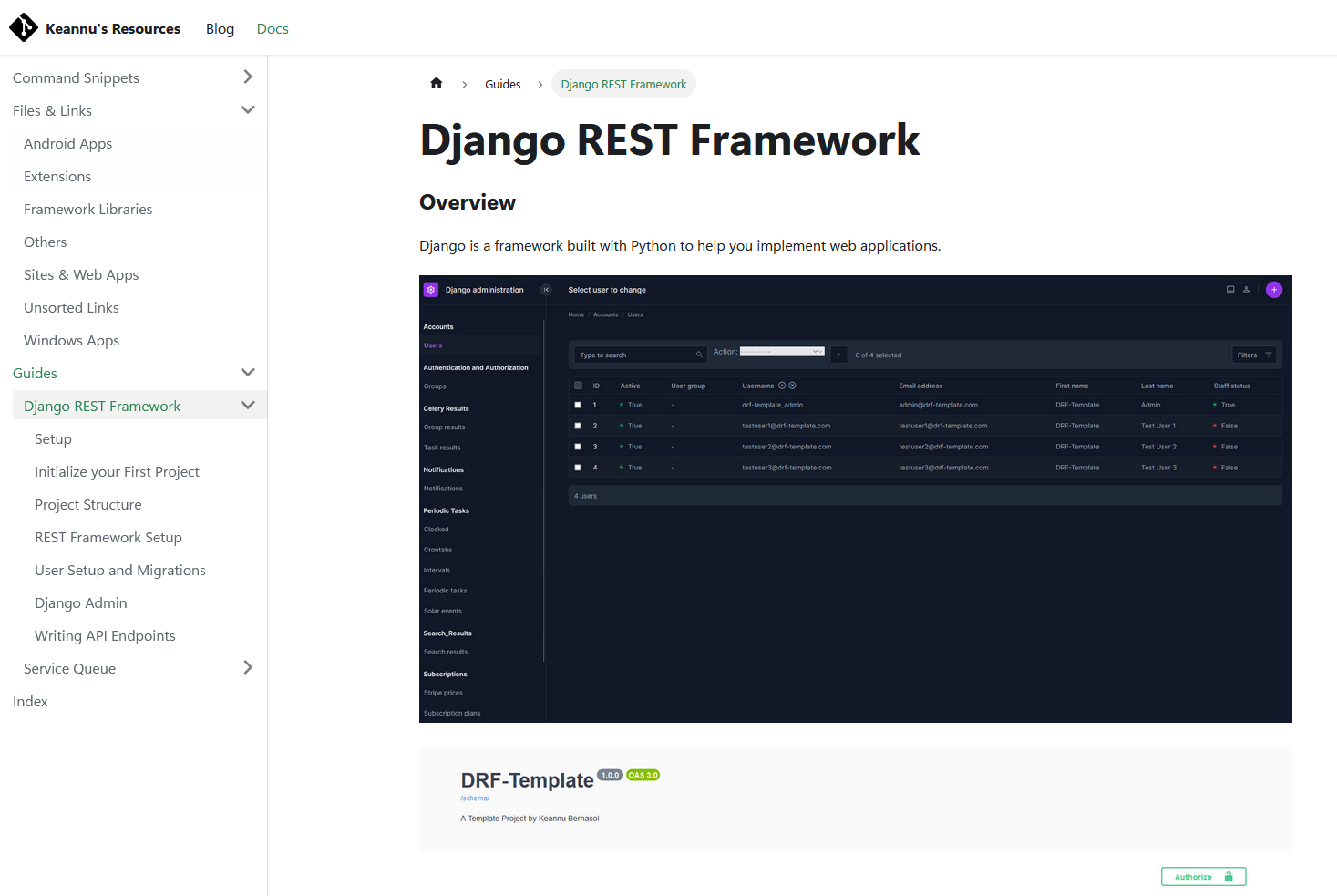Viewport: 1337px width, 896px height.
Task: Check the select-all checkbox in table header
Action: pos(578,386)
